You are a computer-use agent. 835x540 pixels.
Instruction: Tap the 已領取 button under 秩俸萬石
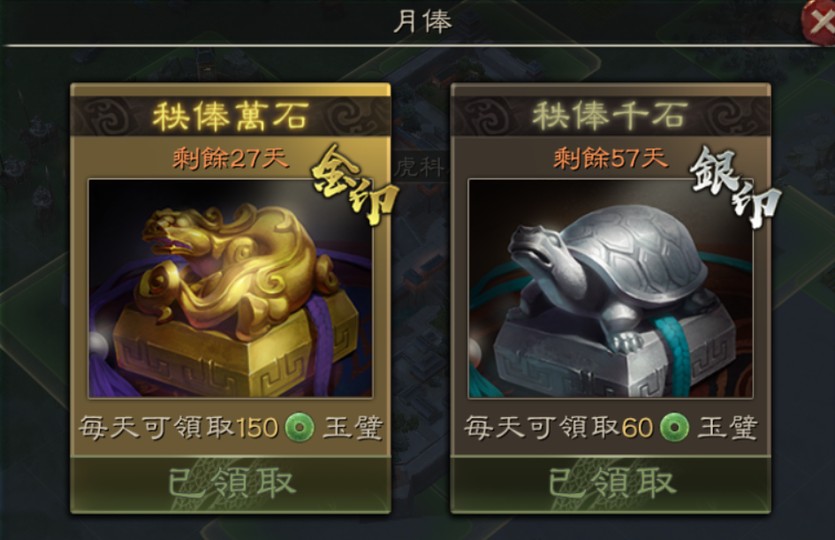coord(231,483)
